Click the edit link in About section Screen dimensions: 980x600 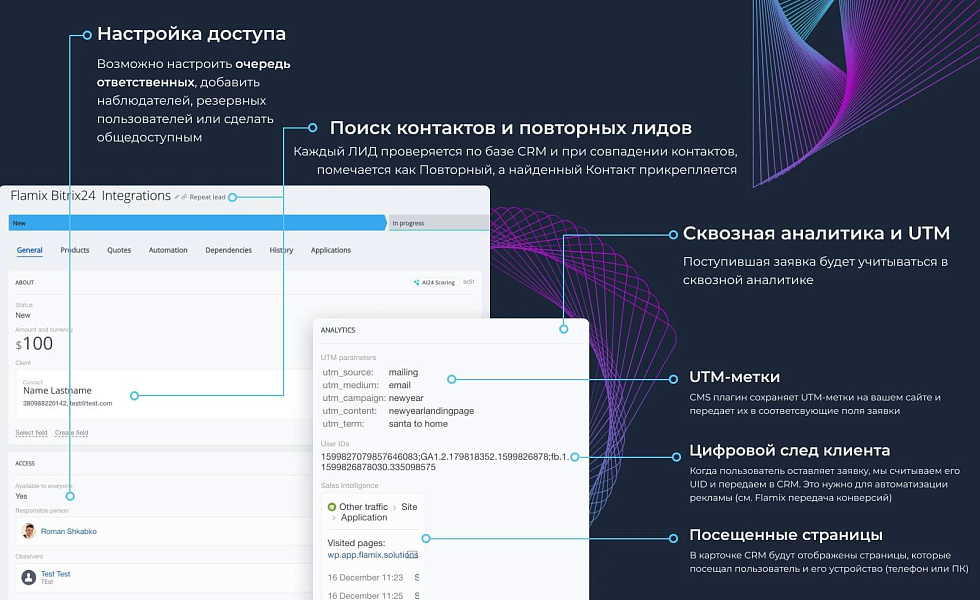point(469,282)
